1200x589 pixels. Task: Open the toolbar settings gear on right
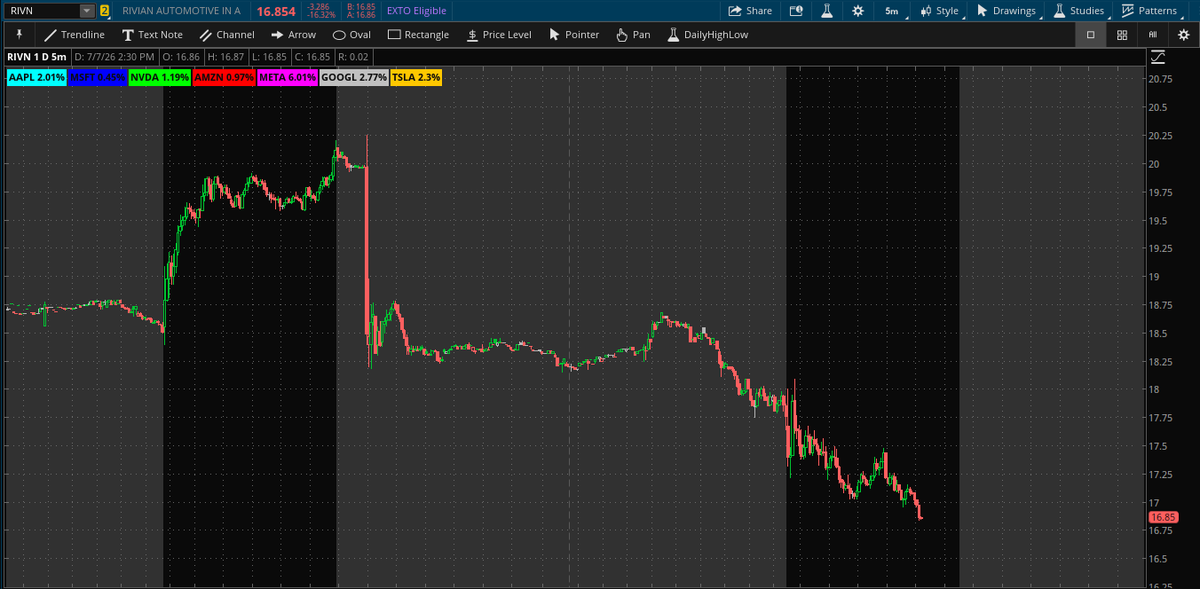click(x=1184, y=34)
